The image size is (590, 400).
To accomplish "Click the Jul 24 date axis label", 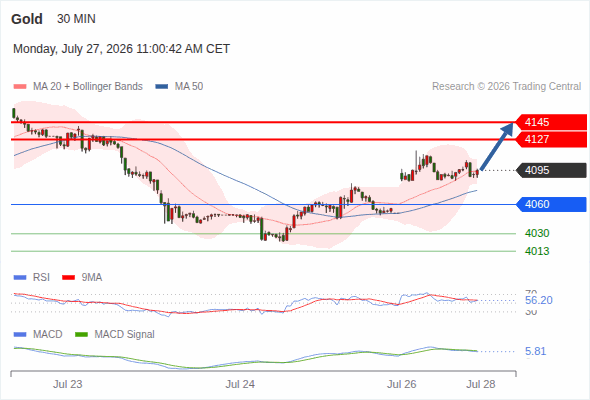I will pos(240,384).
